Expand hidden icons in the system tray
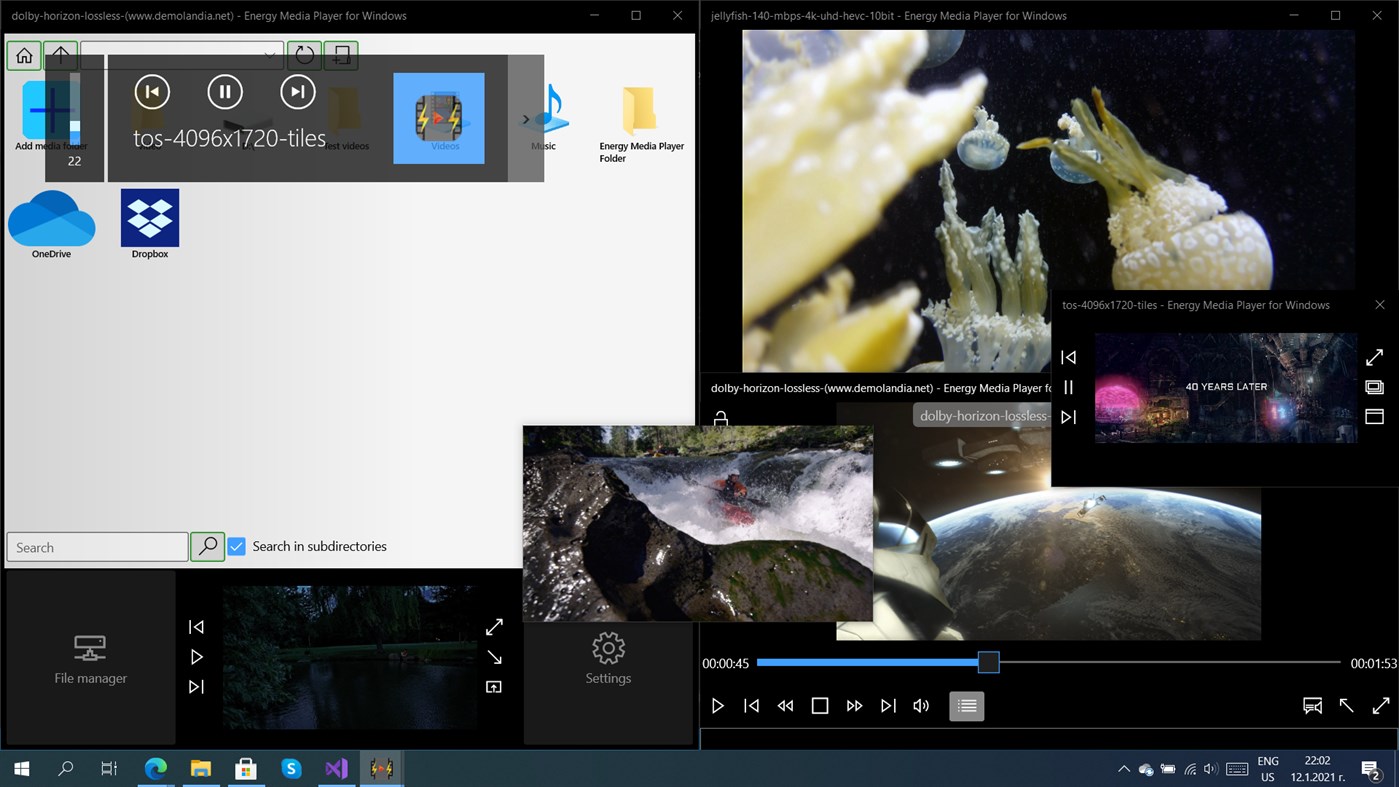Viewport: 1399px width, 787px height. pyautogui.click(x=1124, y=769)
